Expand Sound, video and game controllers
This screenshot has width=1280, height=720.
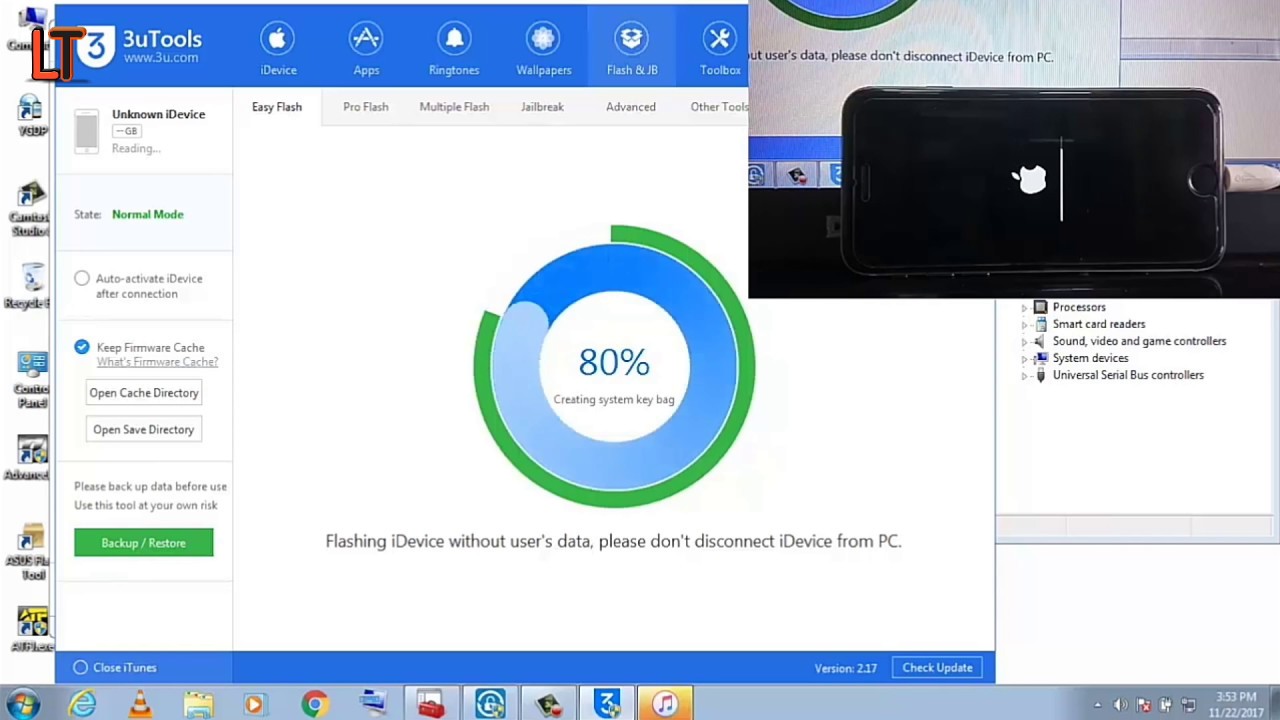pyautogui.click(x=1024, y=342)
